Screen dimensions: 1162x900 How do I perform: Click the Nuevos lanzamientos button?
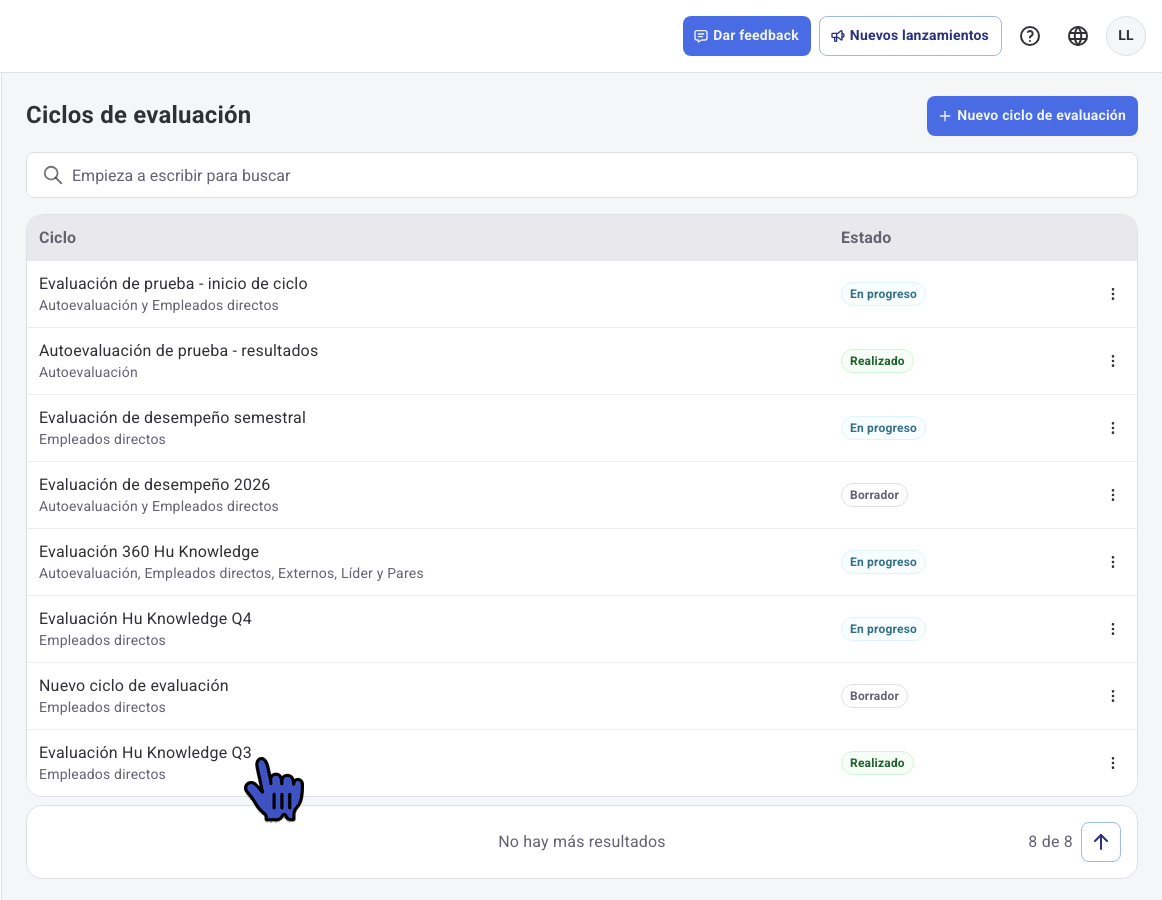(910, 36)
